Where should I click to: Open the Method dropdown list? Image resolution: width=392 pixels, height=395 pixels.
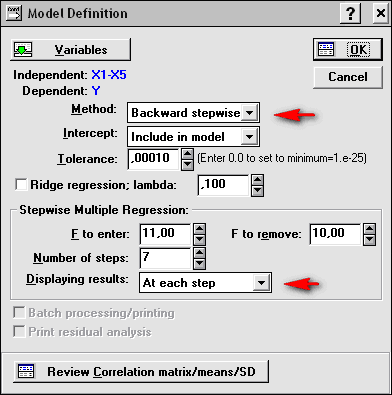(x=249, y=113)
